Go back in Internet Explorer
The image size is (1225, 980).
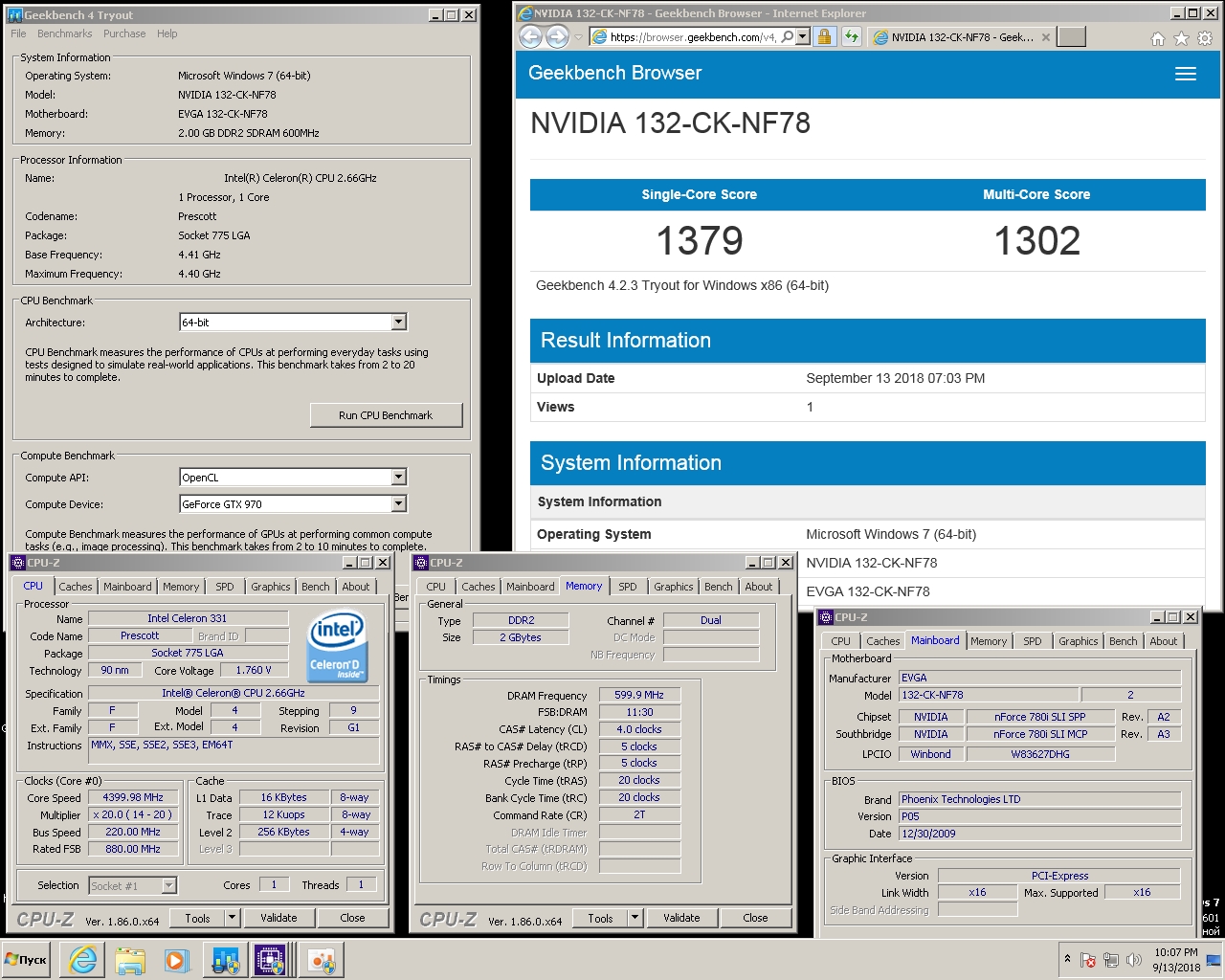pyautogui.click(x=530, y=37)
